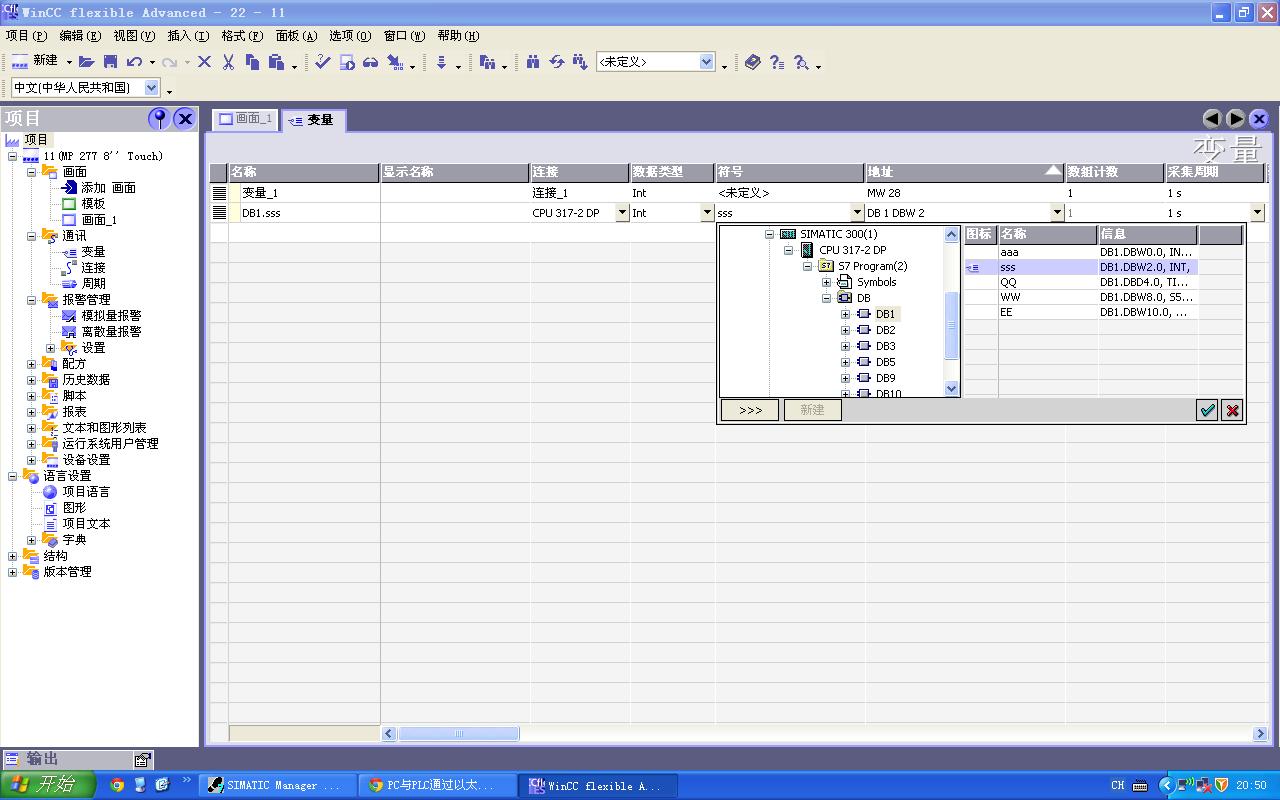The image size is (1280, 800).
Task: Open the DB 1 DBW 2 address dropdown
Action: [1057, 213]
